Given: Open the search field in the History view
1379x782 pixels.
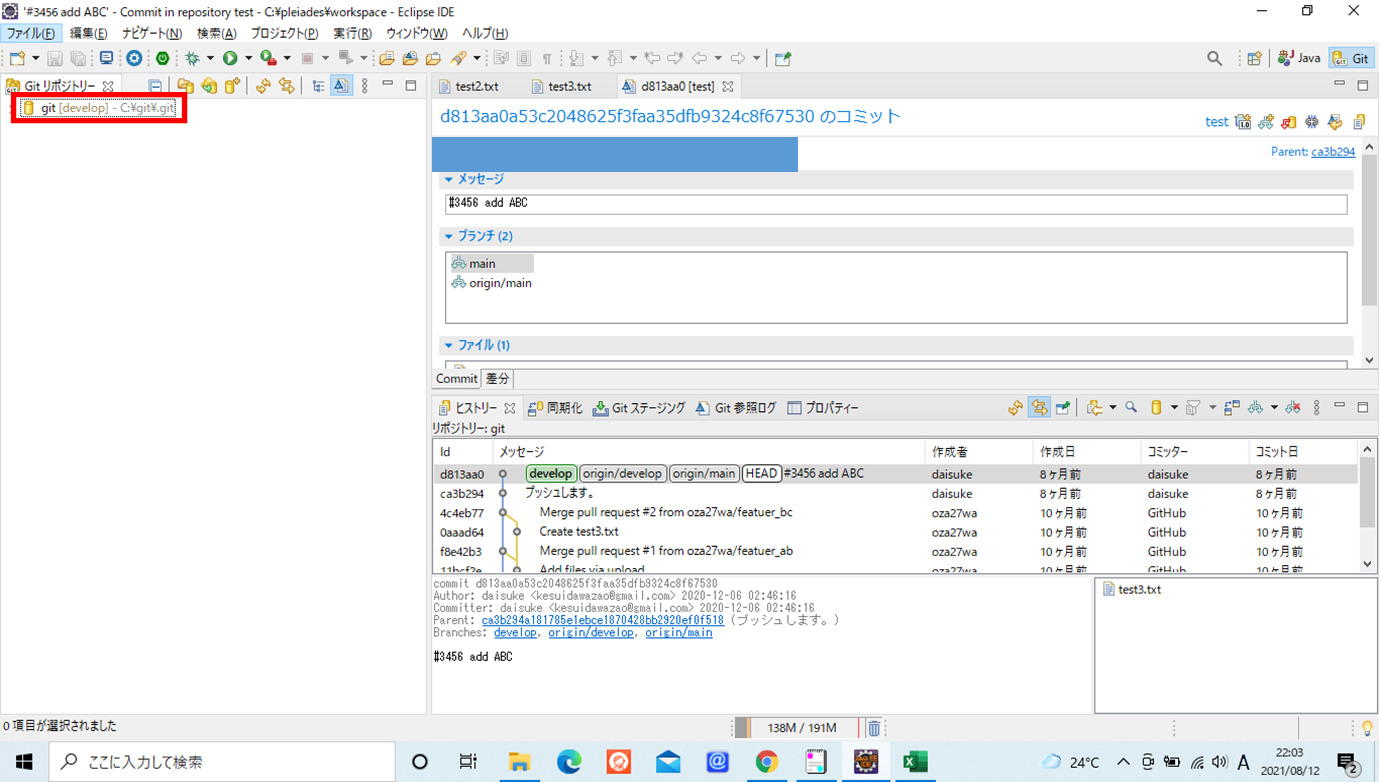Looking at the screenshot, I should pos(1131,407).
